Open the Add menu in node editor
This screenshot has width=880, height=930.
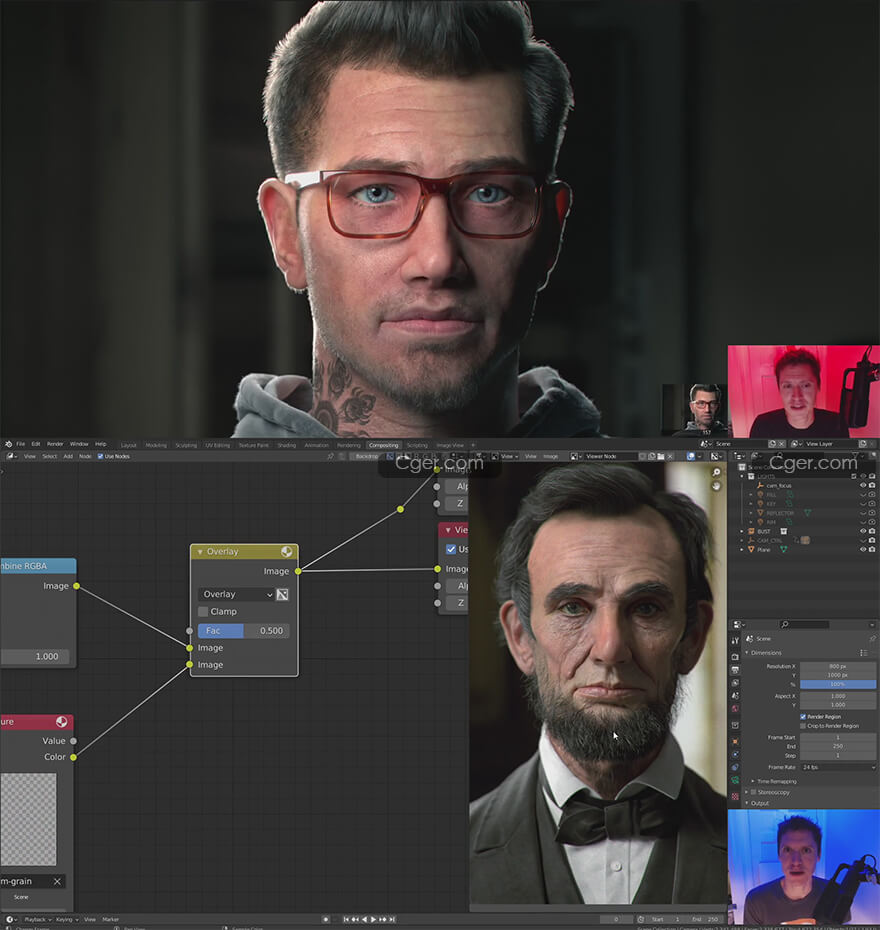(68, 456)
